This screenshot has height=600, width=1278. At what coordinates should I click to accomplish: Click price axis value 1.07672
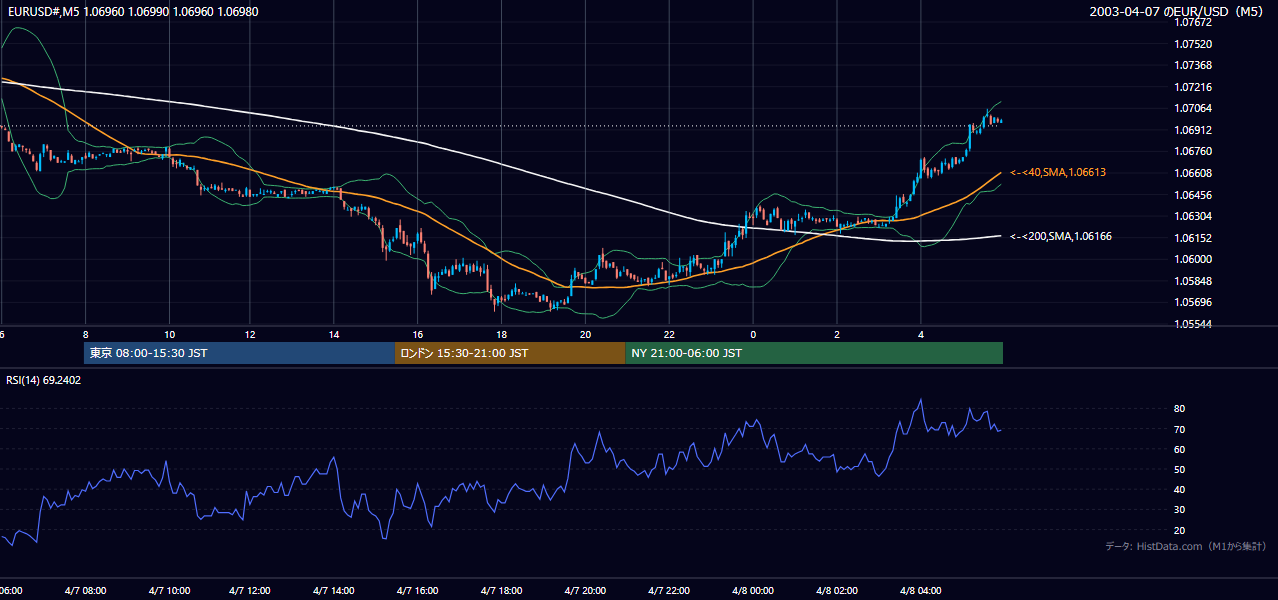pyautogui.click(x=1192, y=22)
